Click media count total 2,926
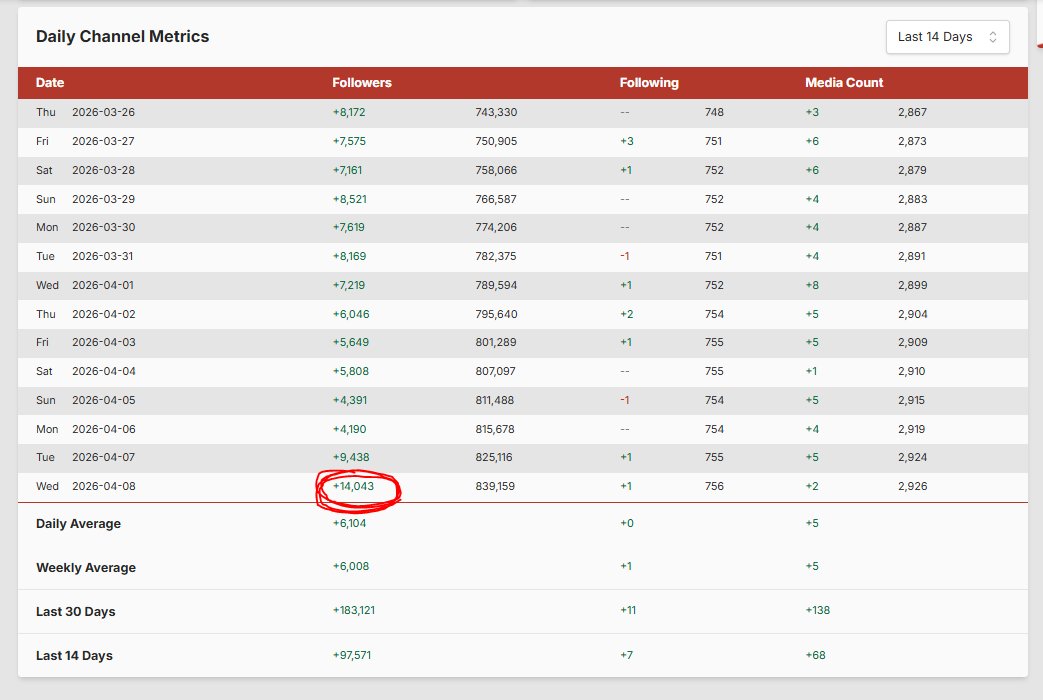 coord(912,486)
